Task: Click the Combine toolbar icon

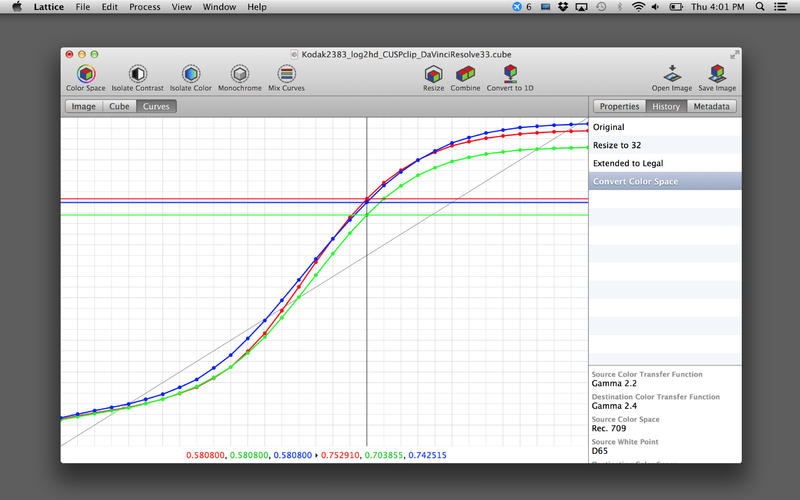Action: 465,74
